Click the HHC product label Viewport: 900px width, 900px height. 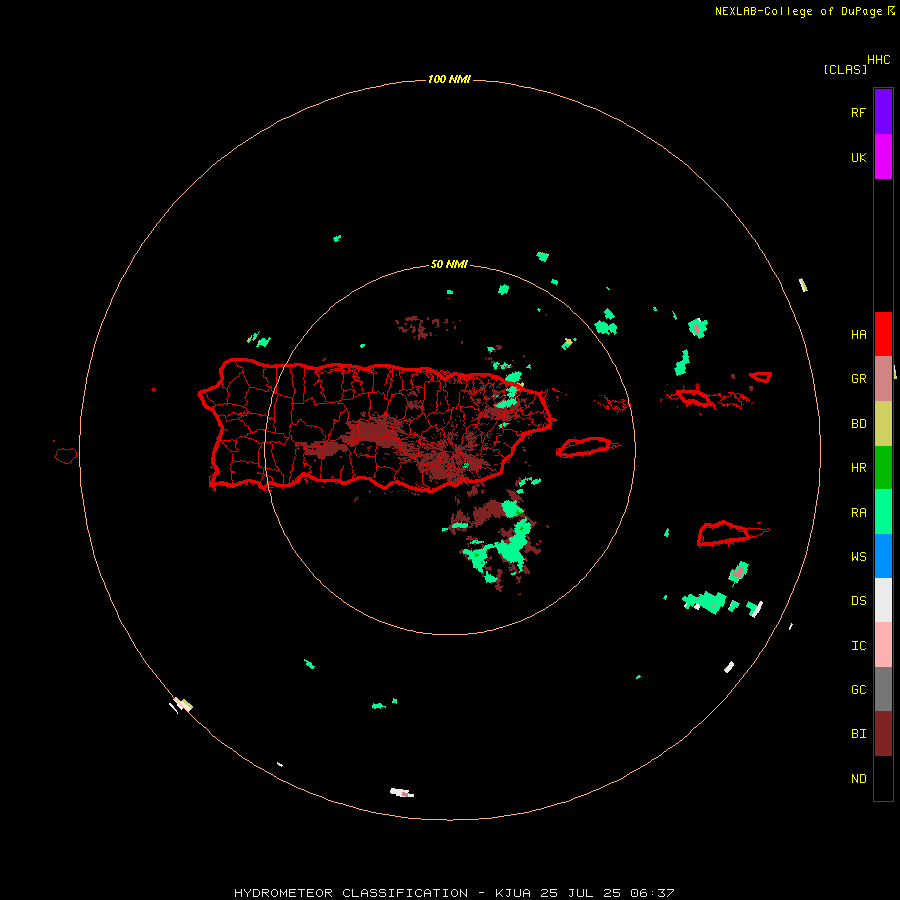point(878,60)
